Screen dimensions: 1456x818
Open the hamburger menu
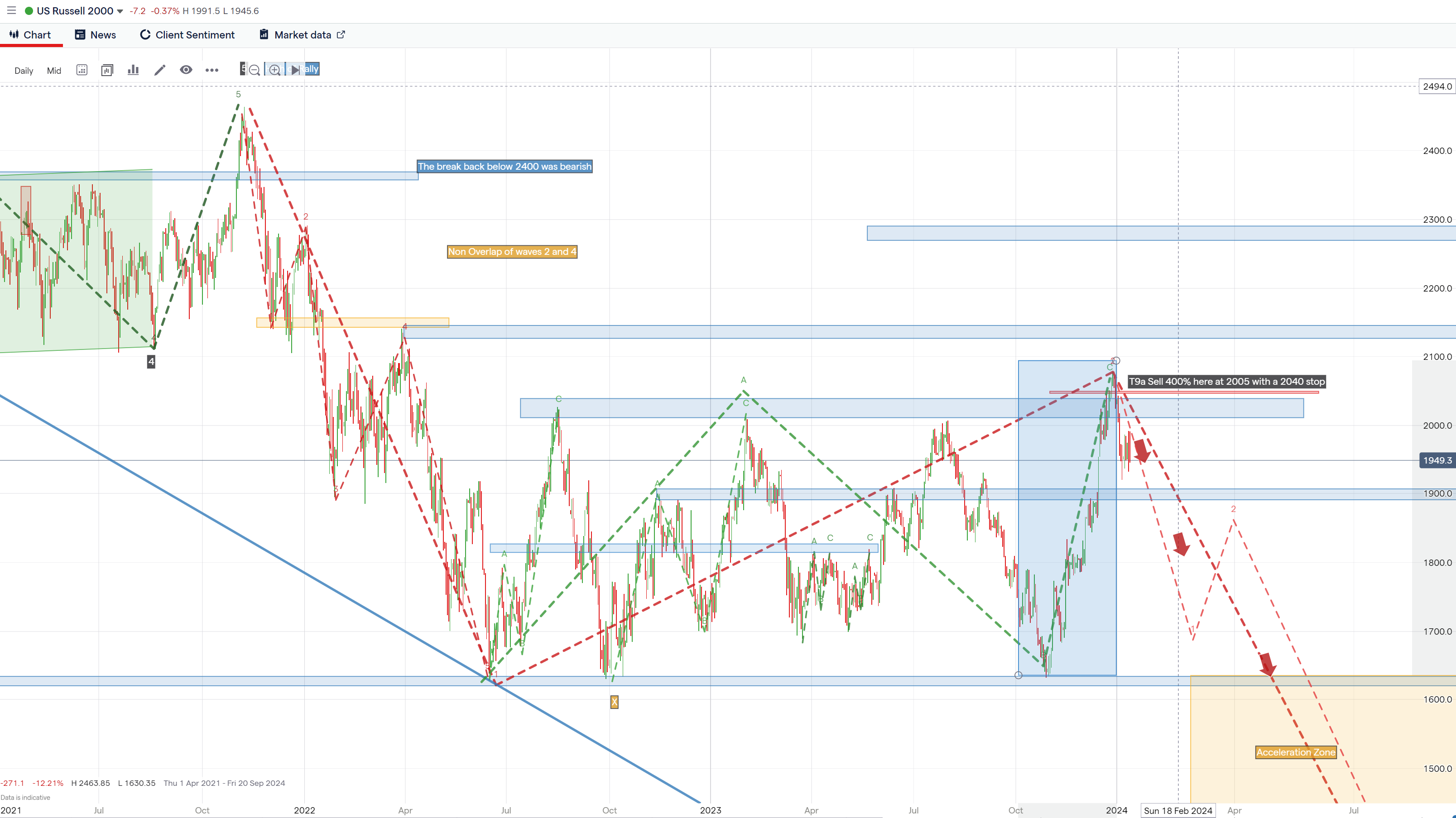point(11,11)
